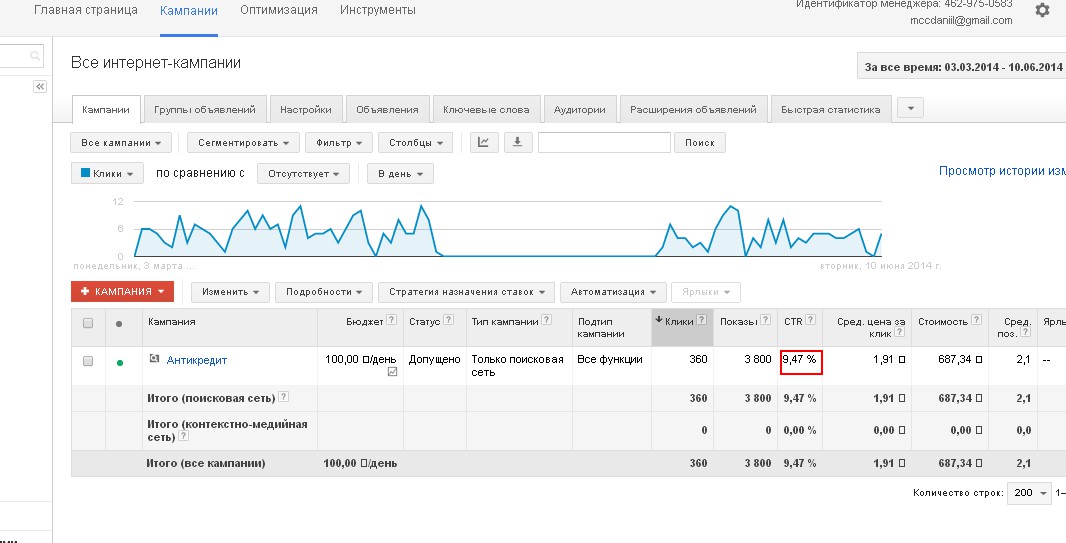1066x543 pixels.
Task: Open the Оптимизация menu
Action: 279,10
